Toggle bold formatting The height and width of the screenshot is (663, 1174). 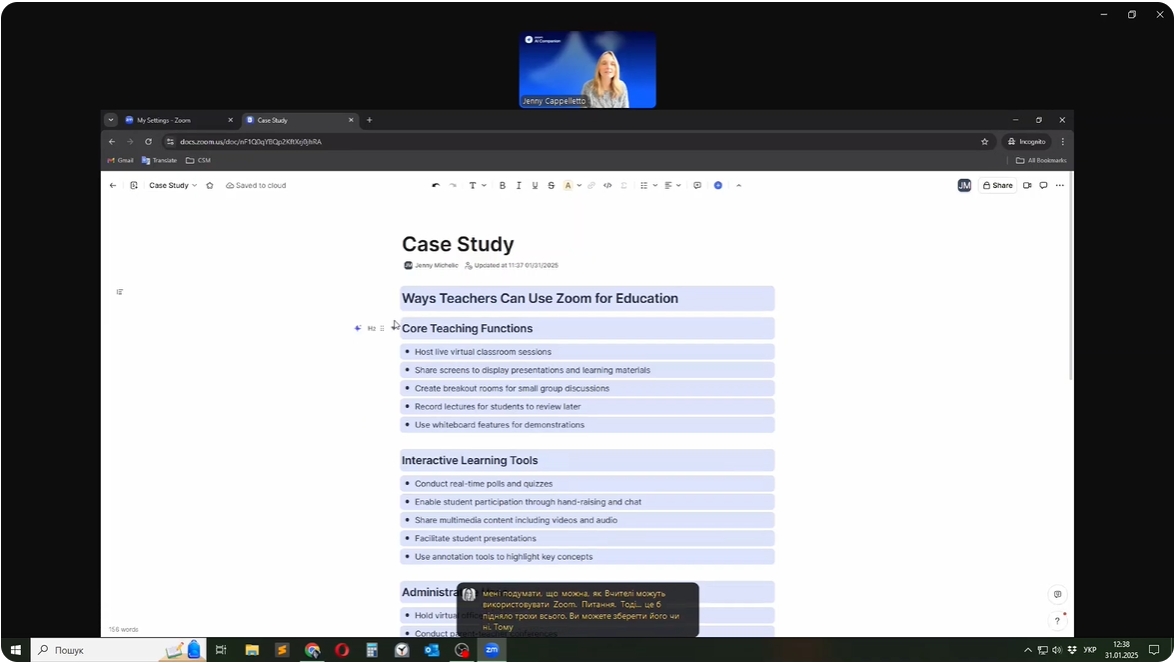502,186
